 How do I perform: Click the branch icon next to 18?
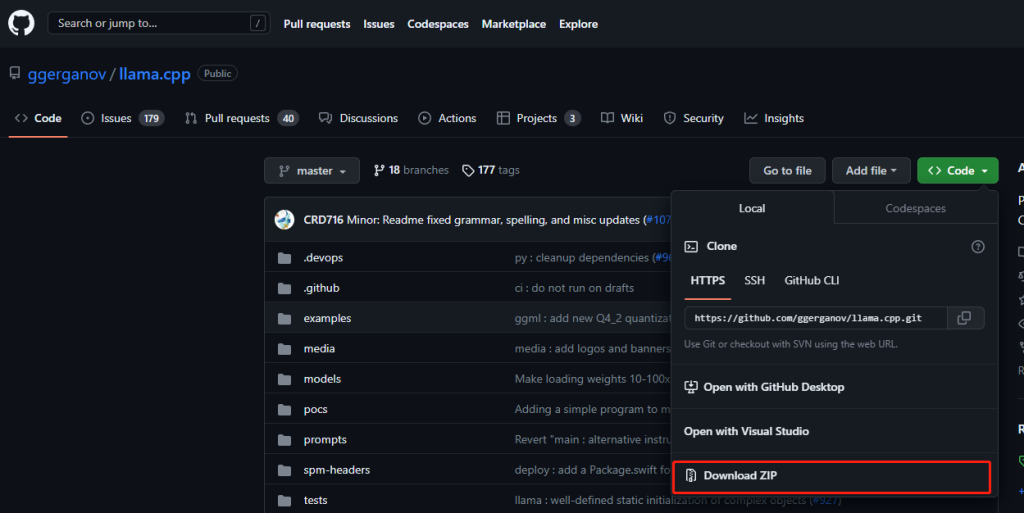[379, 170]
